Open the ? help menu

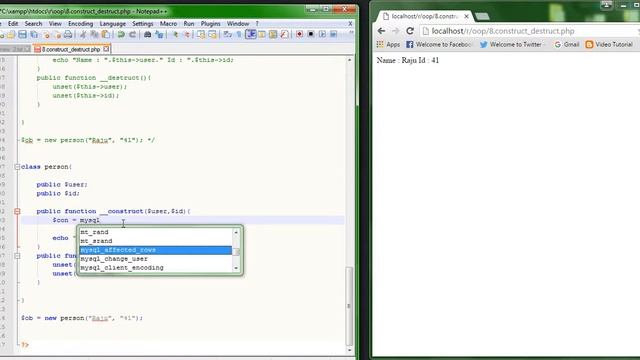click(257, 24)
